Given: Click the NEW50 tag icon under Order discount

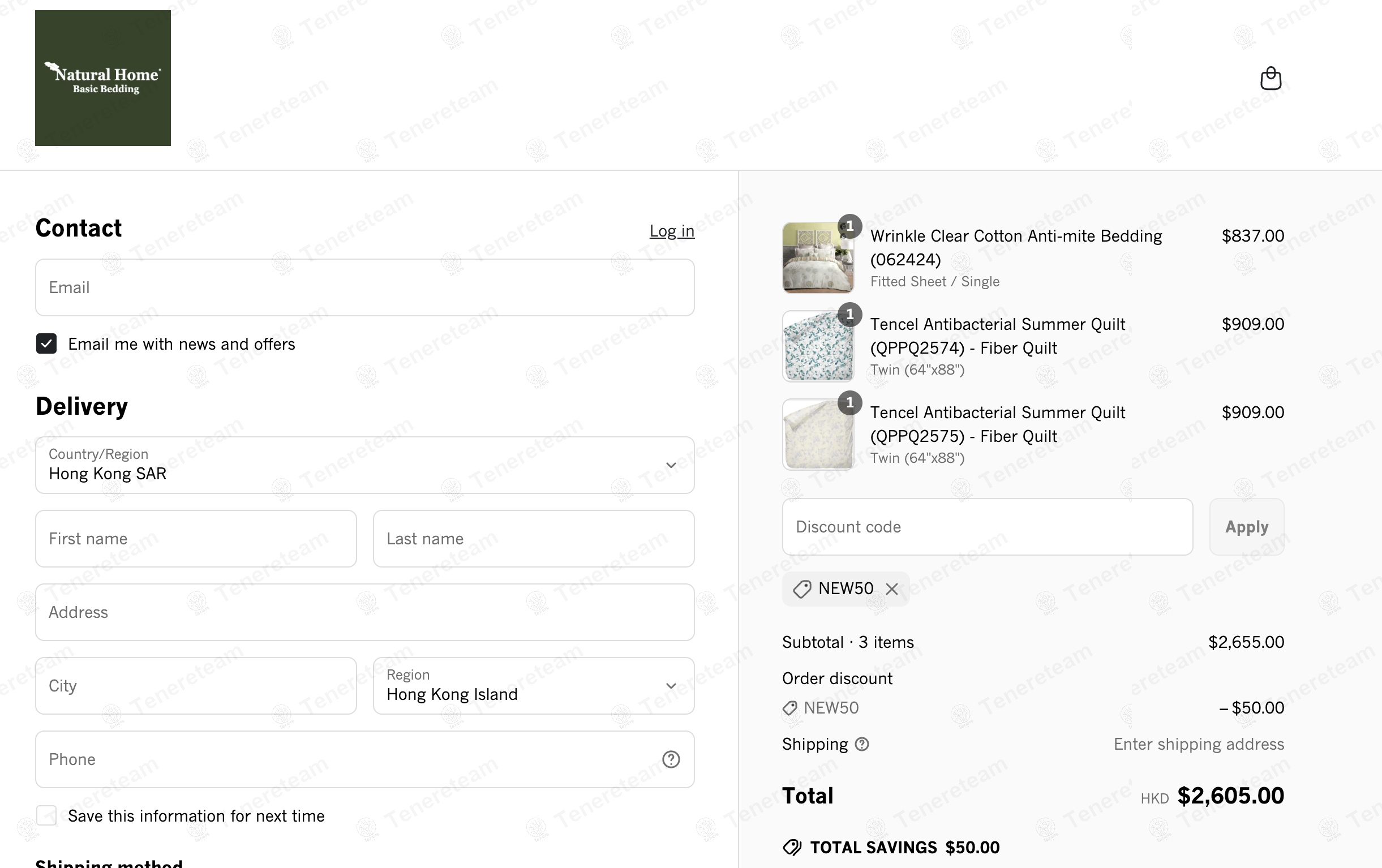Looking at the screenshot, I should 789,708.
